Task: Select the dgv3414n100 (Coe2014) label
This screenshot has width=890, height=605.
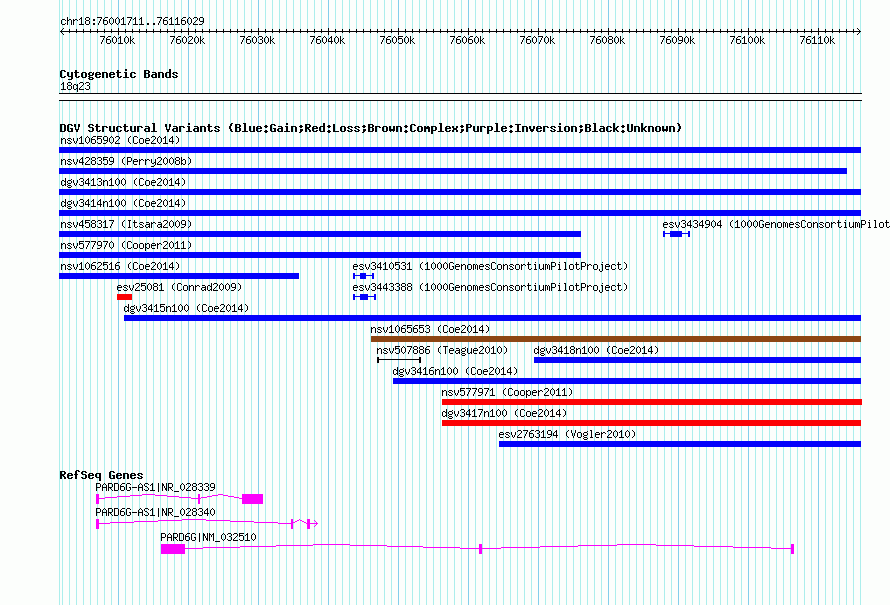Action: click(123, 203)
